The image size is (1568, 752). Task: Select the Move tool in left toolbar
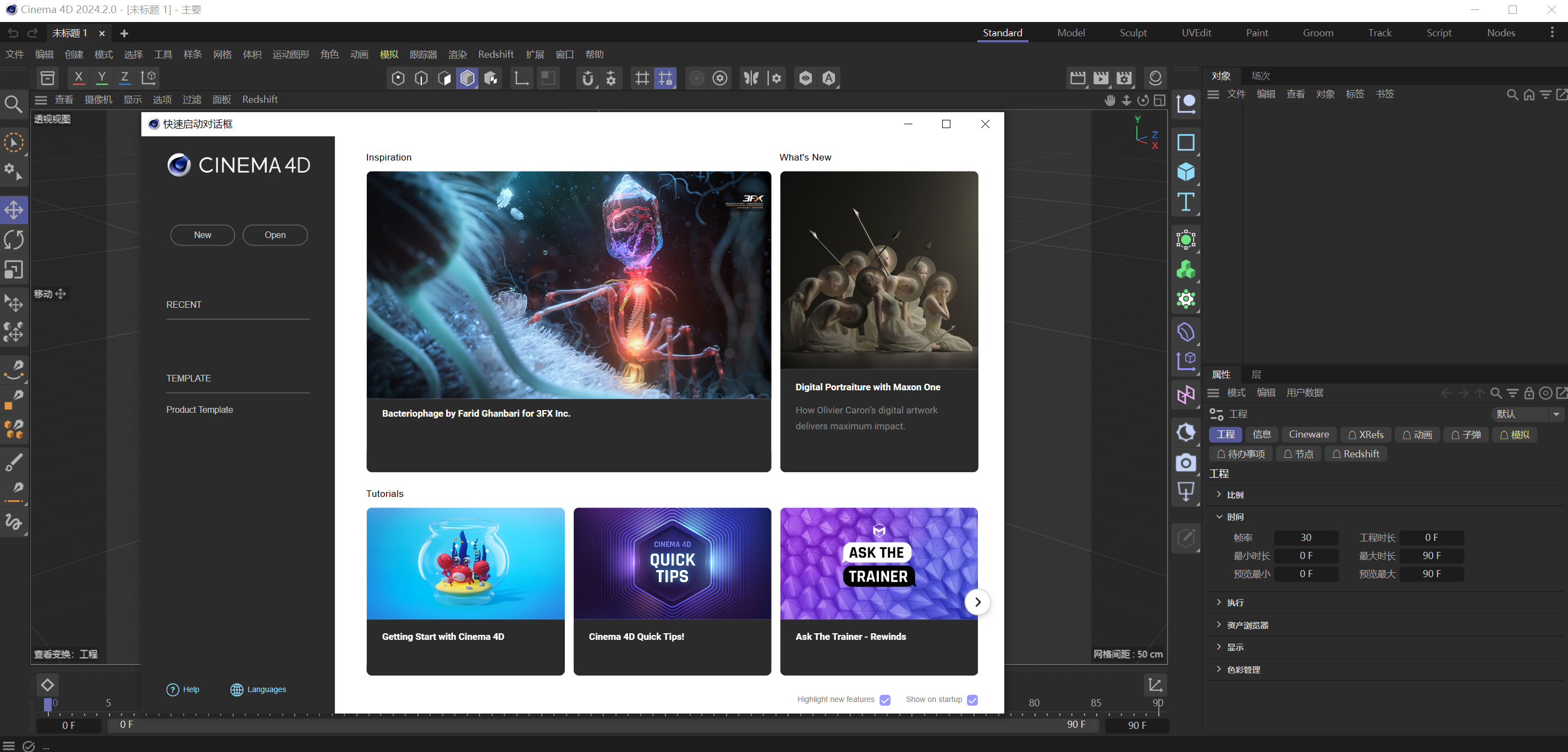coord(14,211)
